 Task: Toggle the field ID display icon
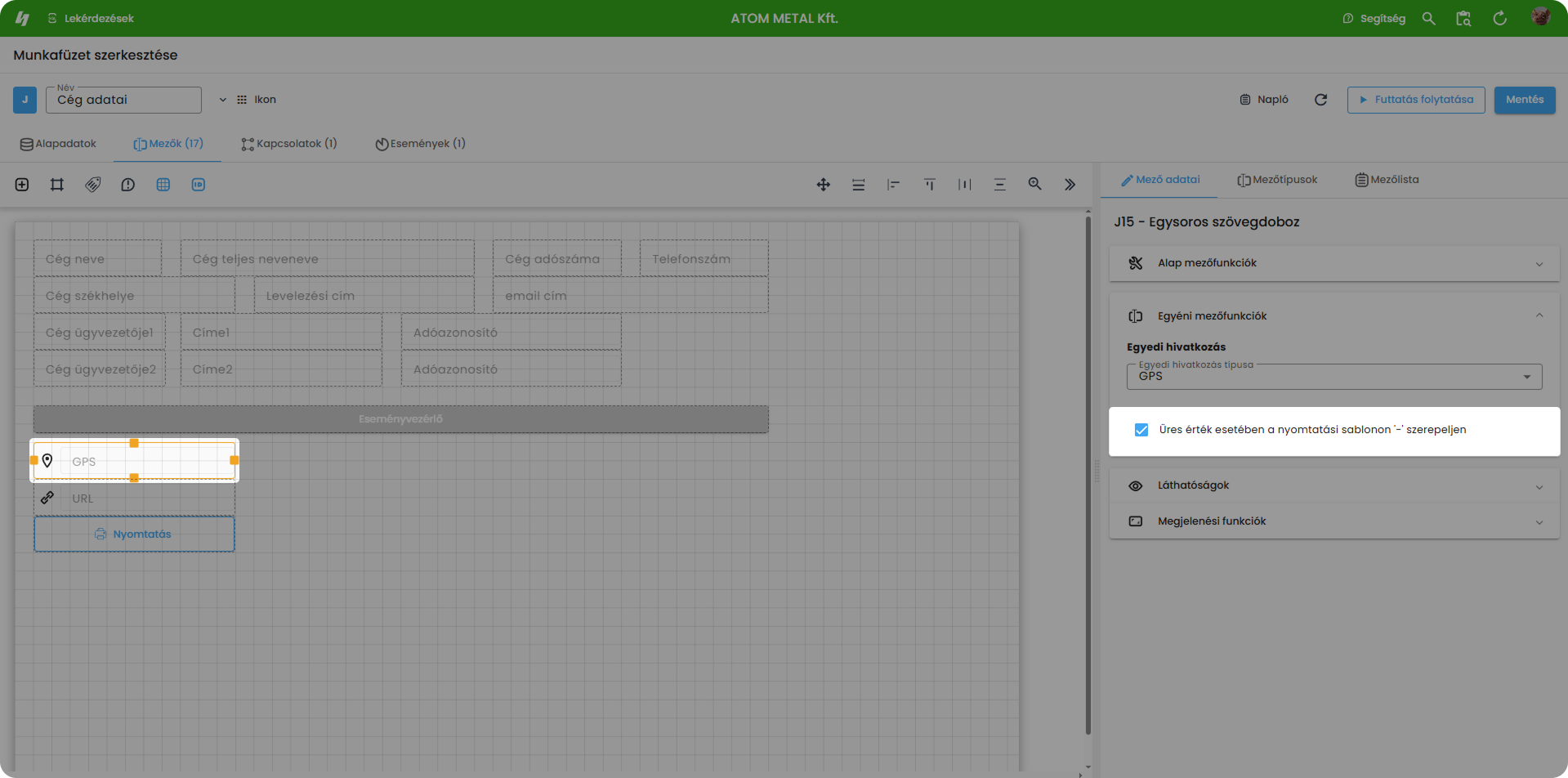tap(199, 185)
